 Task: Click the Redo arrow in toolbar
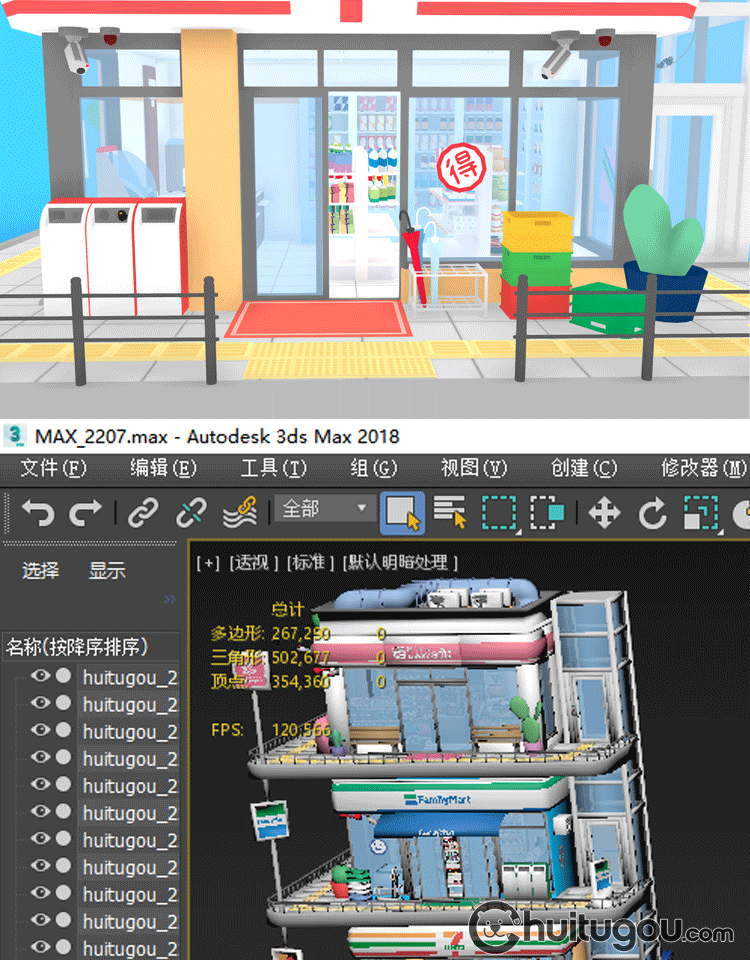click(x=85, y=514)
